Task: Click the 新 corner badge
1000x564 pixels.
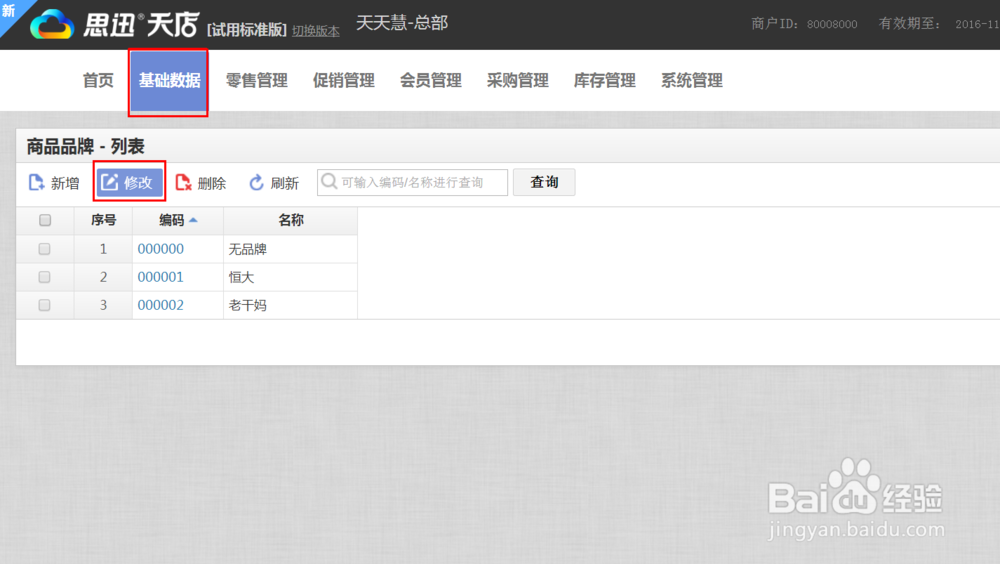Action: pos(9,10)
